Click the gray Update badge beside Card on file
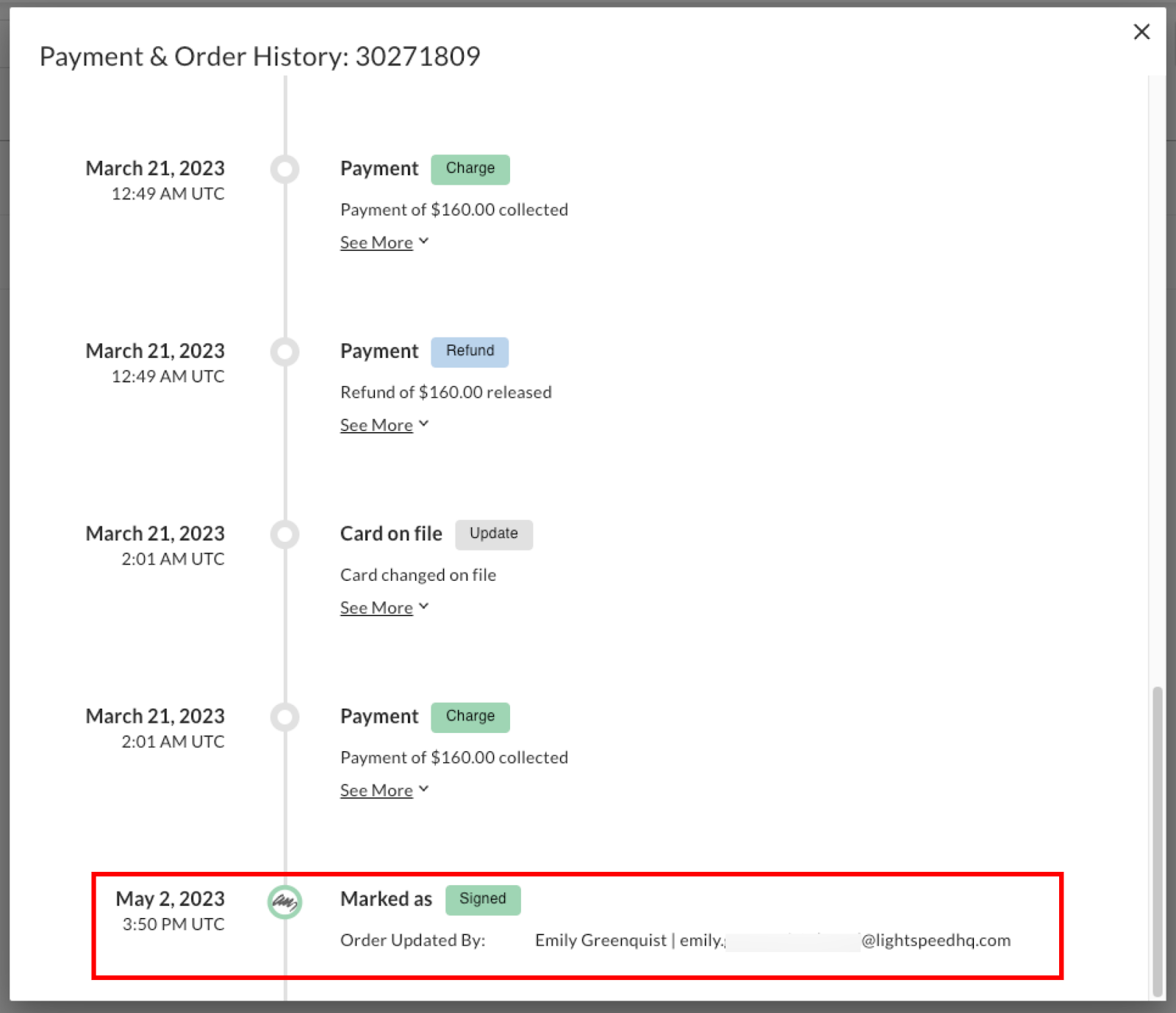Image resolution: width=1176 pixels, height=1013 pixels. click(x=493, y=534)
